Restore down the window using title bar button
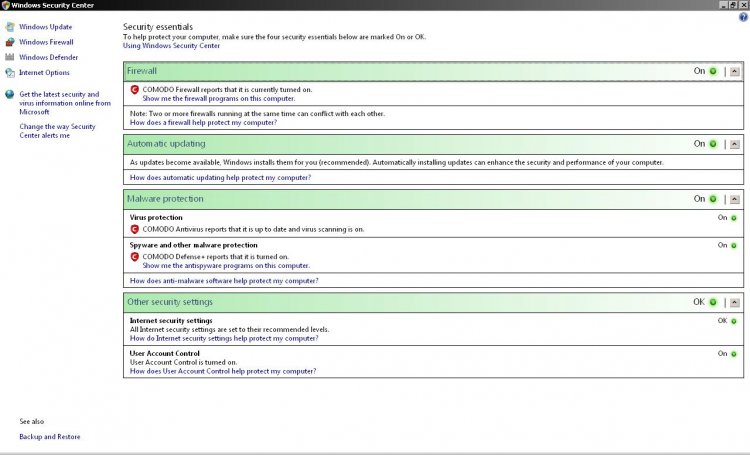 (733, 5)
